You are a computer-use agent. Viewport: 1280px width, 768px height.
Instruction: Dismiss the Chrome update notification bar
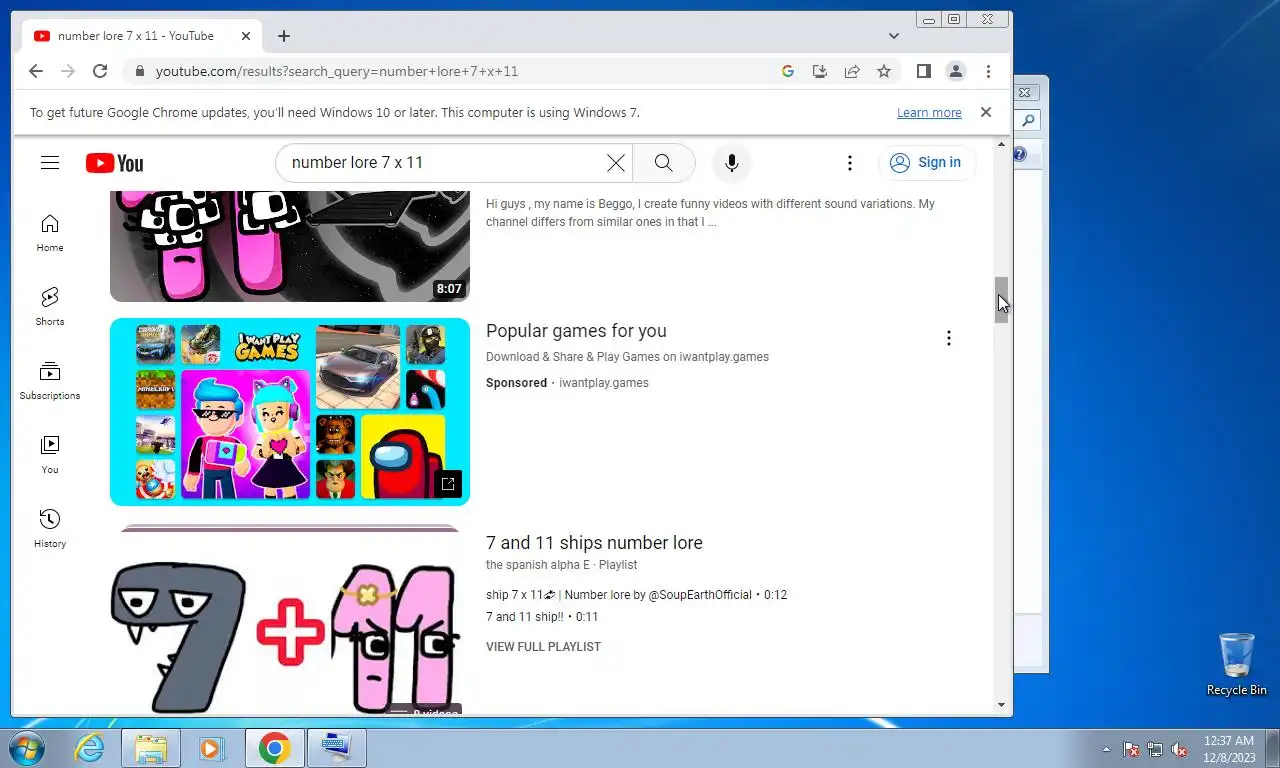point(985,112)
